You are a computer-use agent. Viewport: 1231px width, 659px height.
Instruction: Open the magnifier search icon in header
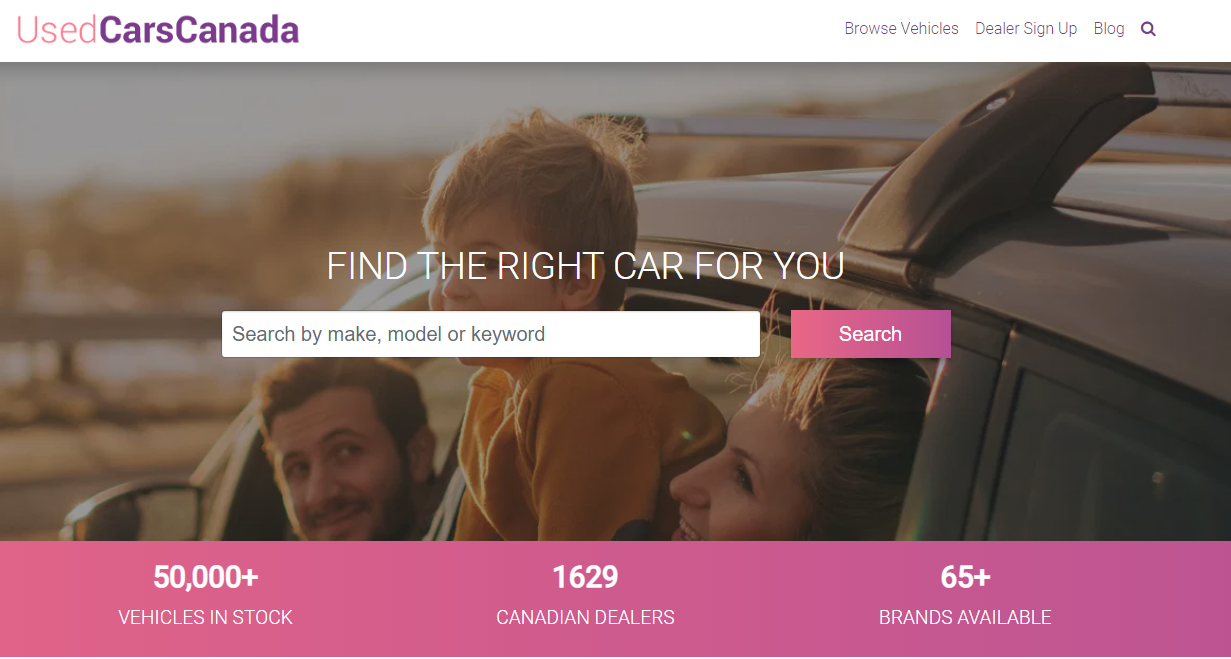click(x=1148, y=29)
